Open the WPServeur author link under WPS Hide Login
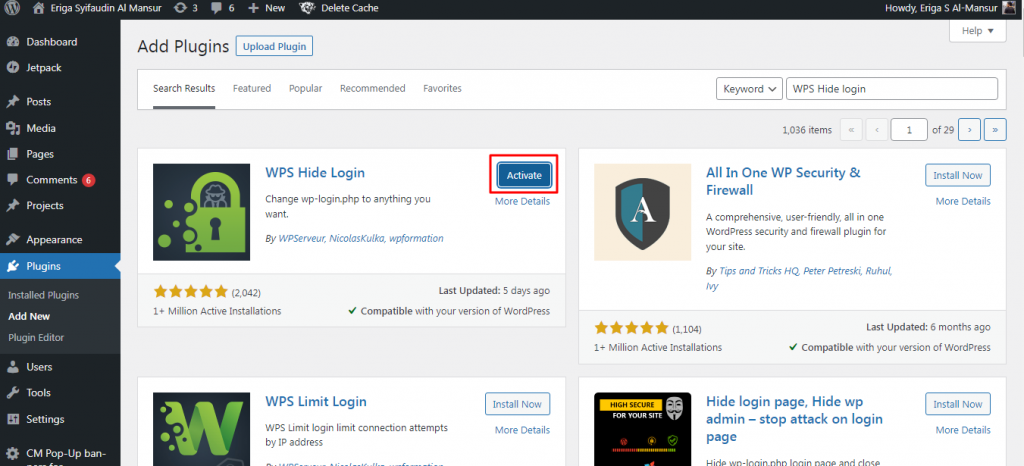This screenshot has width=1024, height=466. click(302, 239)
